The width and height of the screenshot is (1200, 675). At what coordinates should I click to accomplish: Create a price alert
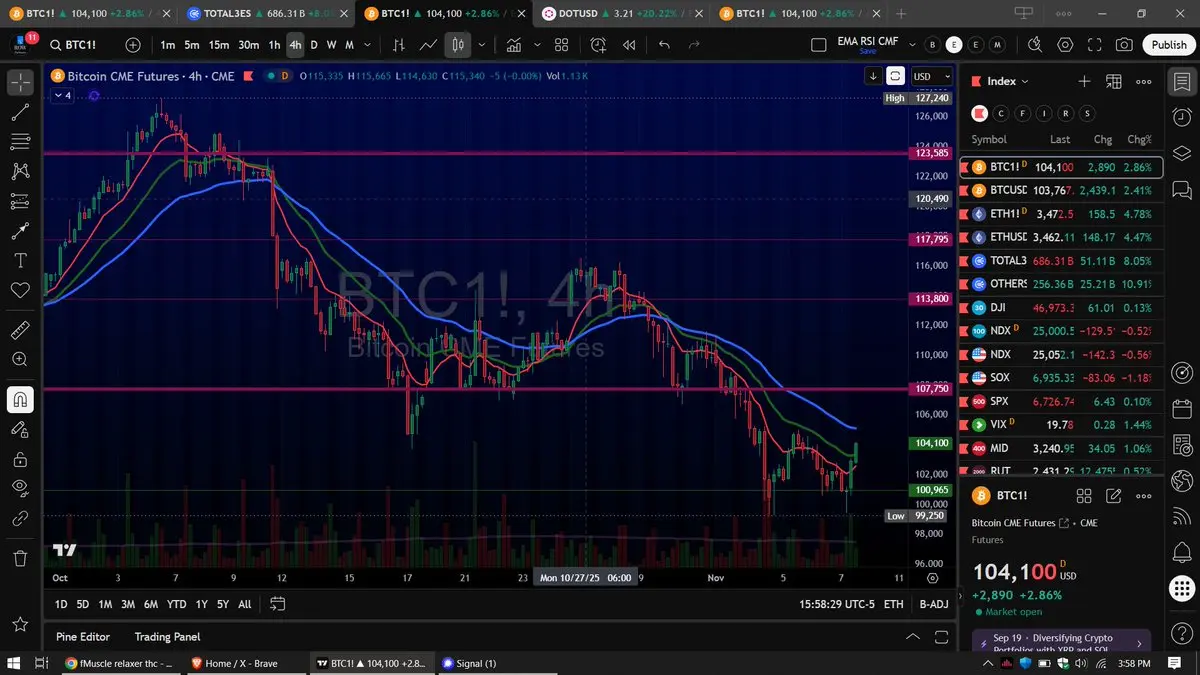(599, 45)
